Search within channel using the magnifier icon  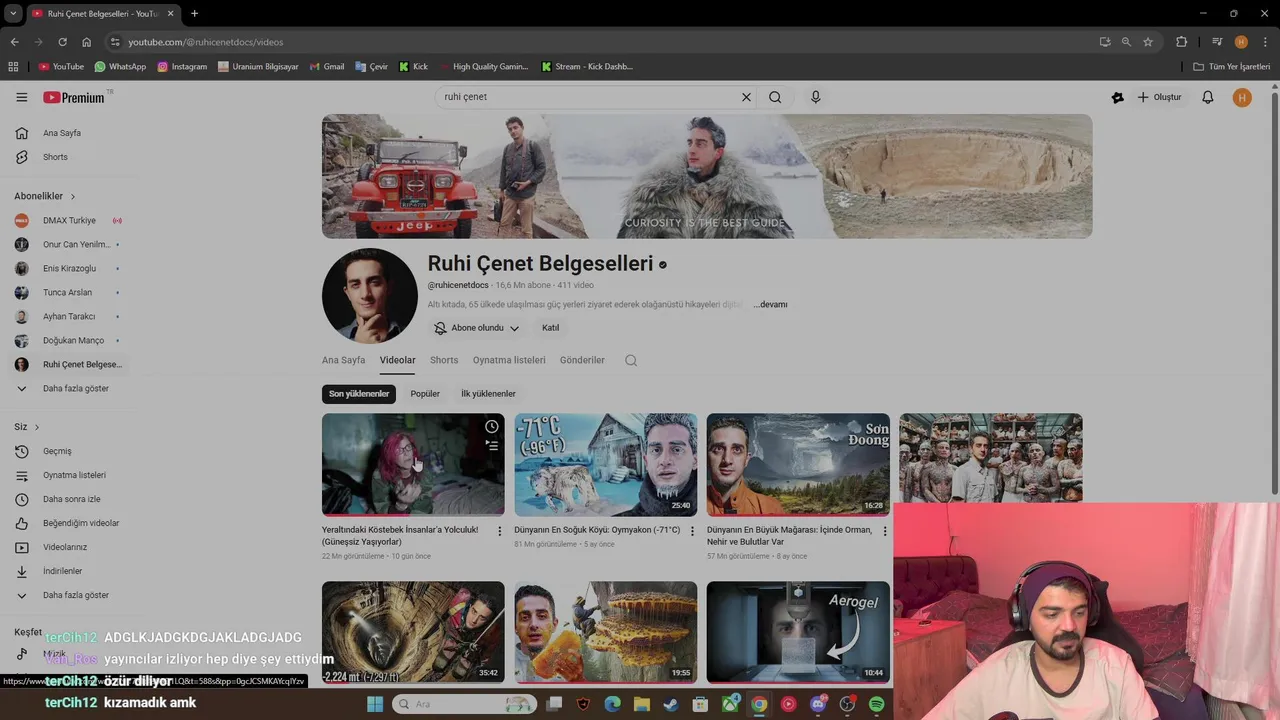(631, 360)
